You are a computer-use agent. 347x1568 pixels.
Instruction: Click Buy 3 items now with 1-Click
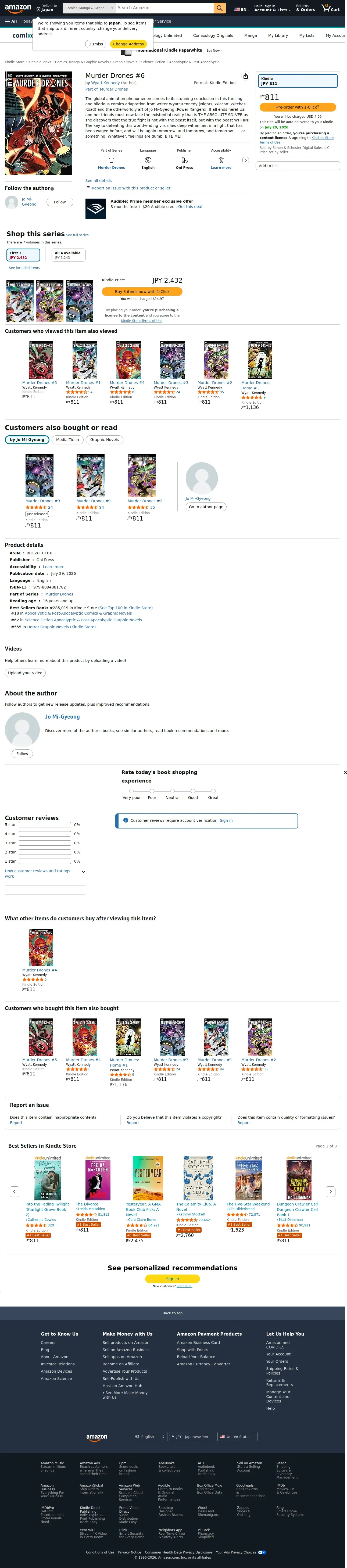(x=142, y=292)
